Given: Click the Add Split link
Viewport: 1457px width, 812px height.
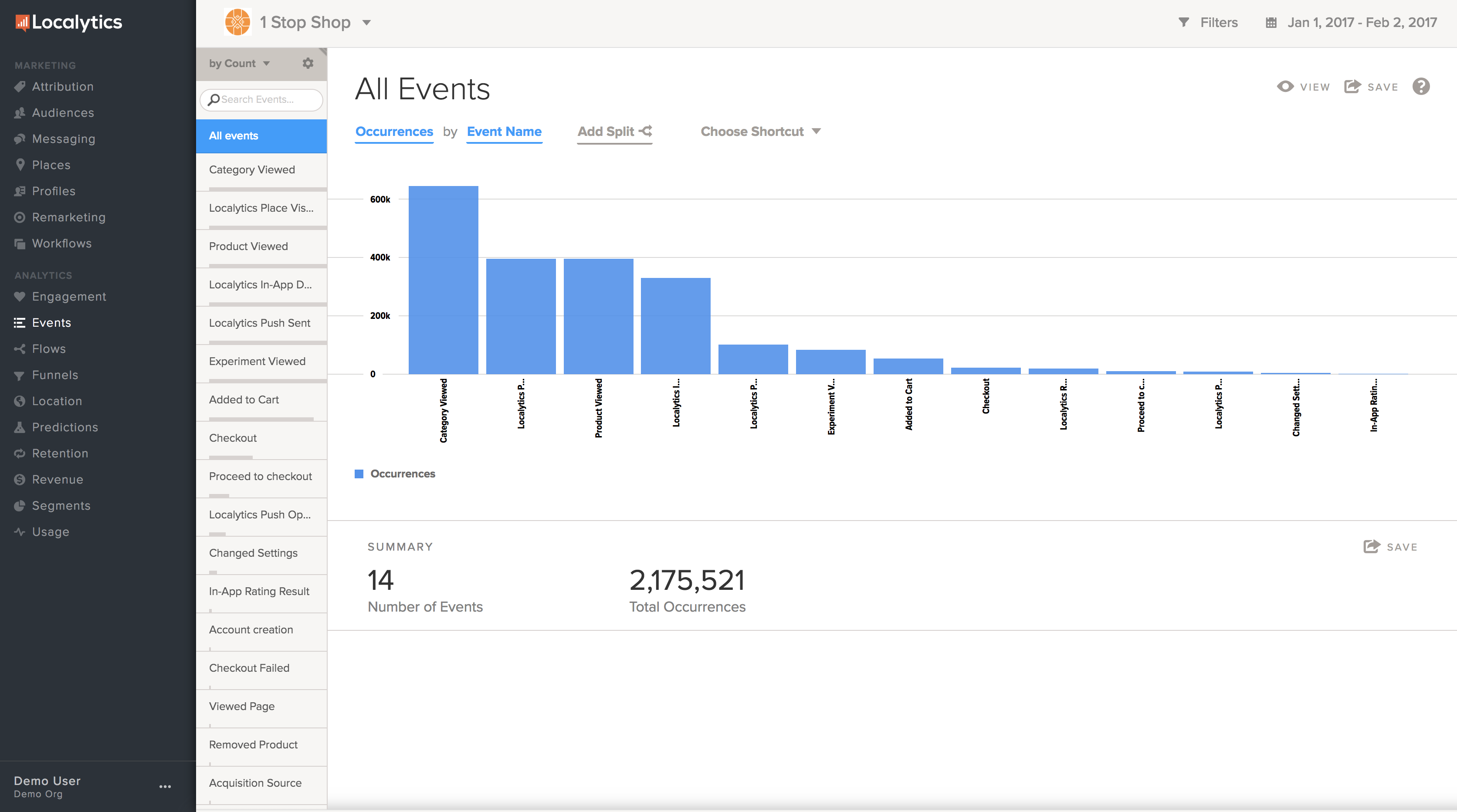Looking at the screenshot, I should click(614, 131).
